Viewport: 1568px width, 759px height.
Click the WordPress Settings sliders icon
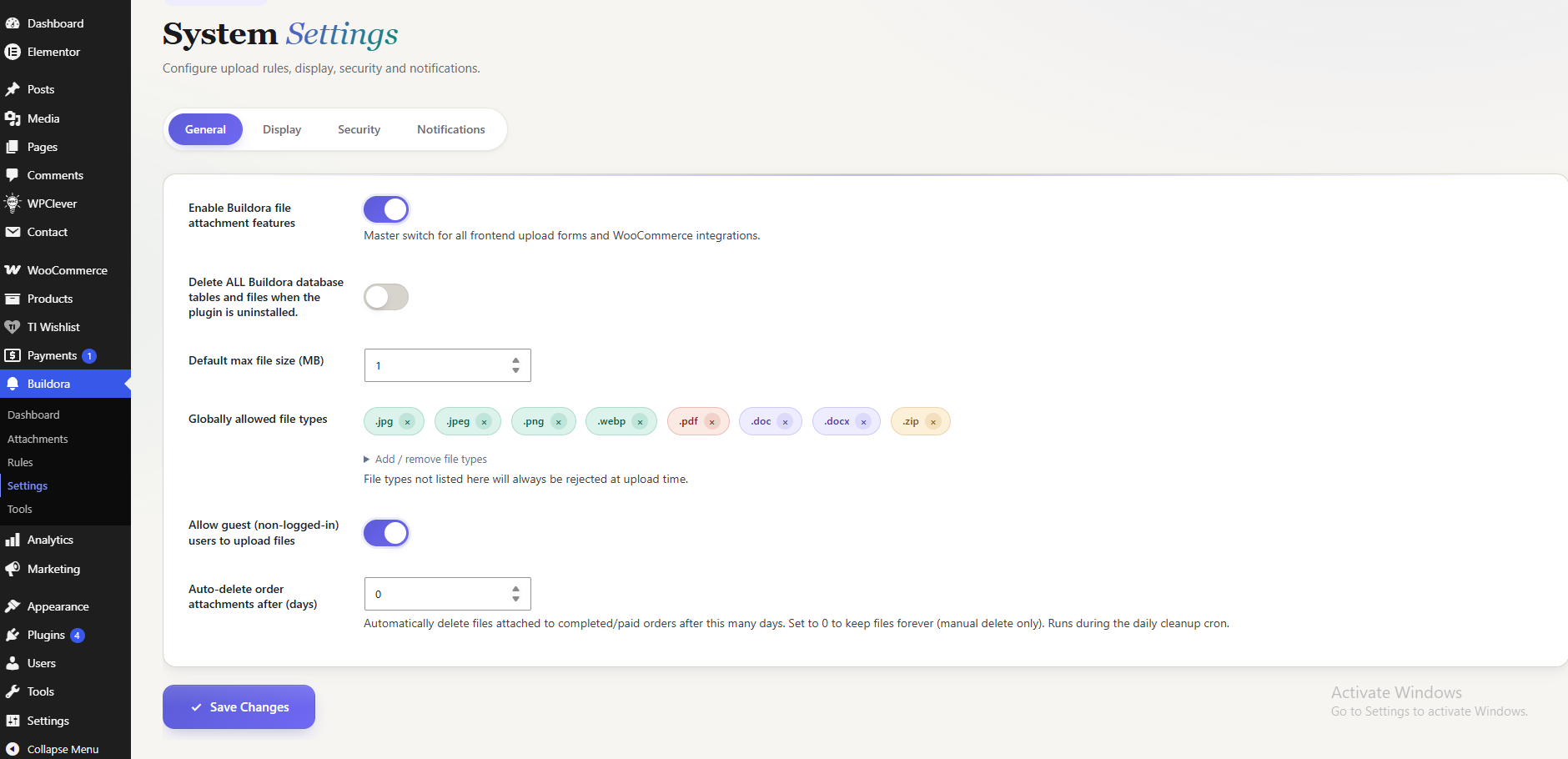[x=13, y=721]
